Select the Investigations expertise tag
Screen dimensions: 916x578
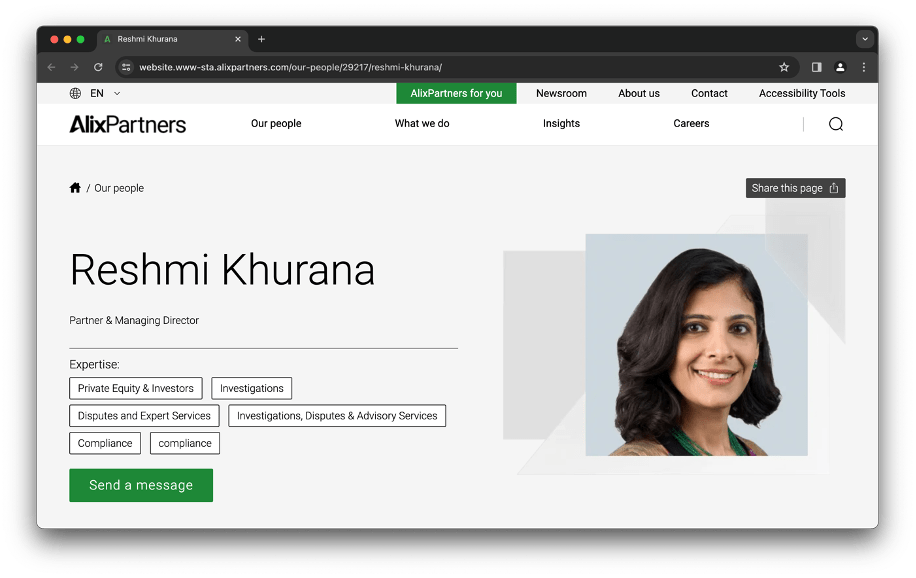(x=252, y=388)
